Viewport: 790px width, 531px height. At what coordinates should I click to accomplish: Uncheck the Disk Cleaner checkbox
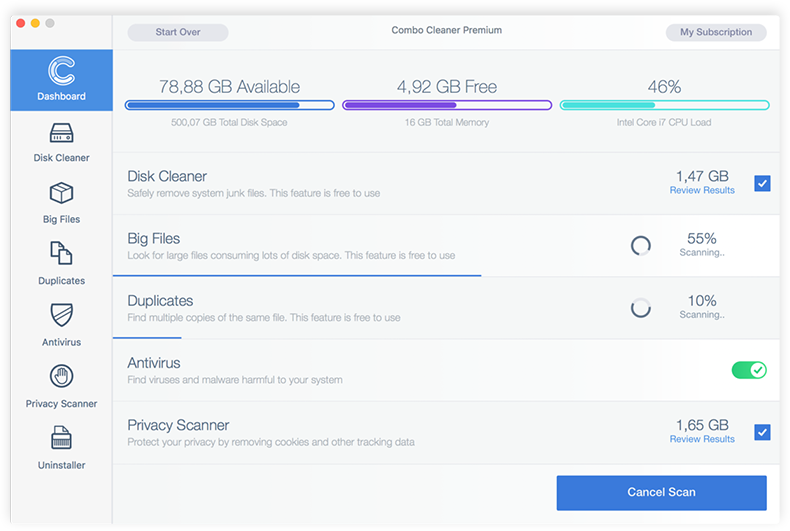point(762,183)
